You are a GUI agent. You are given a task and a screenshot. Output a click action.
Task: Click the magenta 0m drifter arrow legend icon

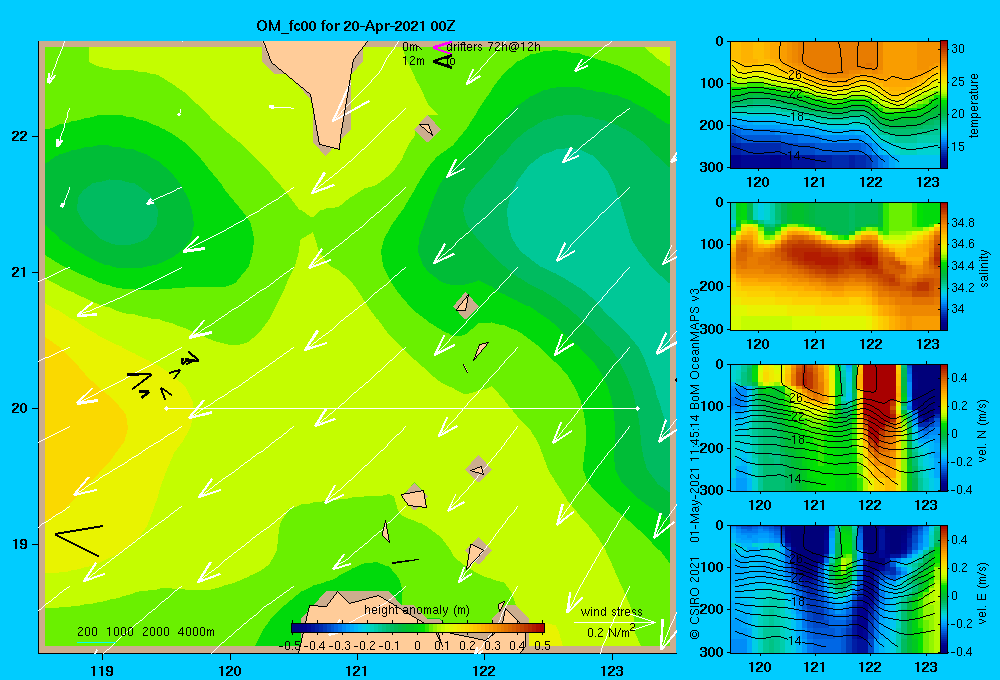[x=441, y=47]
